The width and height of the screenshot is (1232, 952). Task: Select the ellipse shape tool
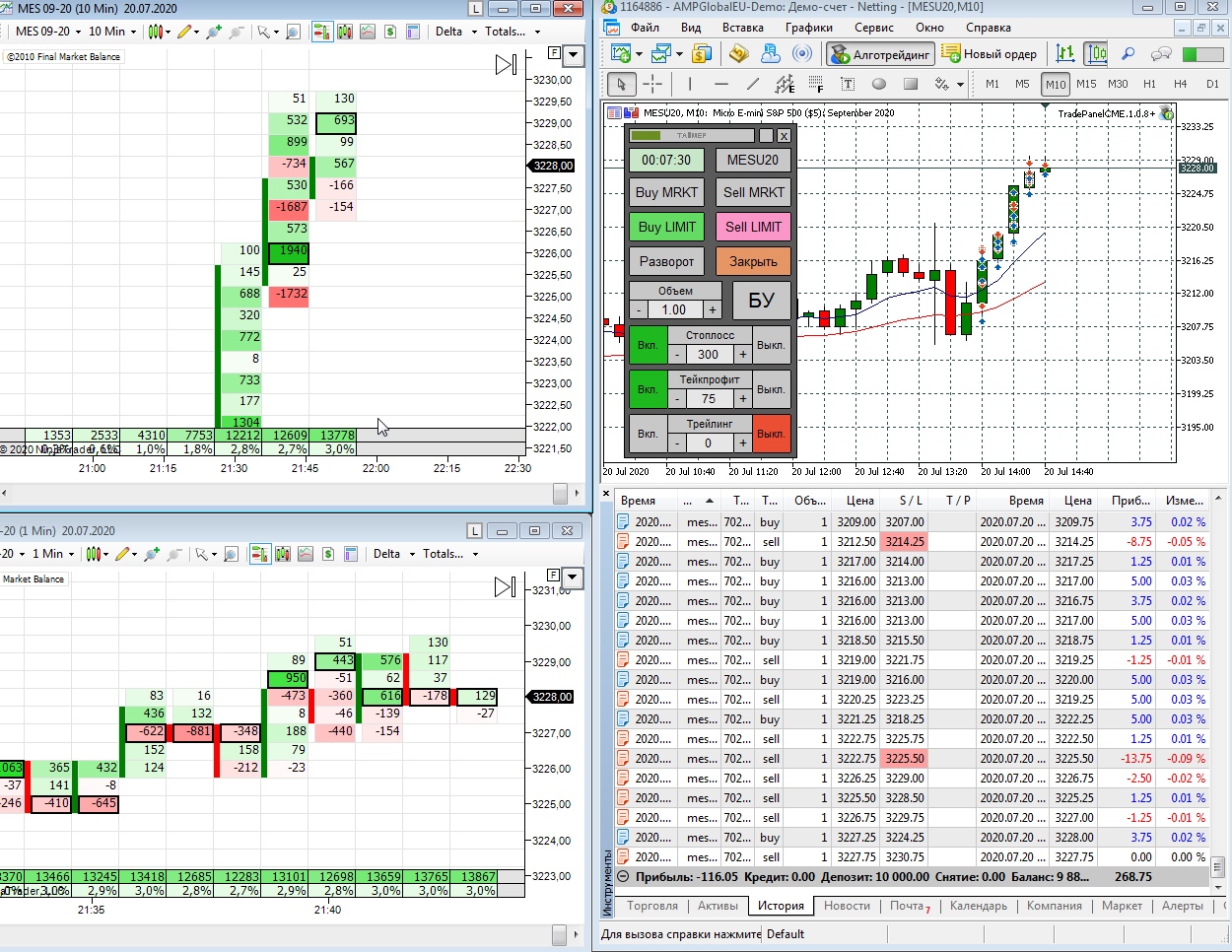click(879, 84)
